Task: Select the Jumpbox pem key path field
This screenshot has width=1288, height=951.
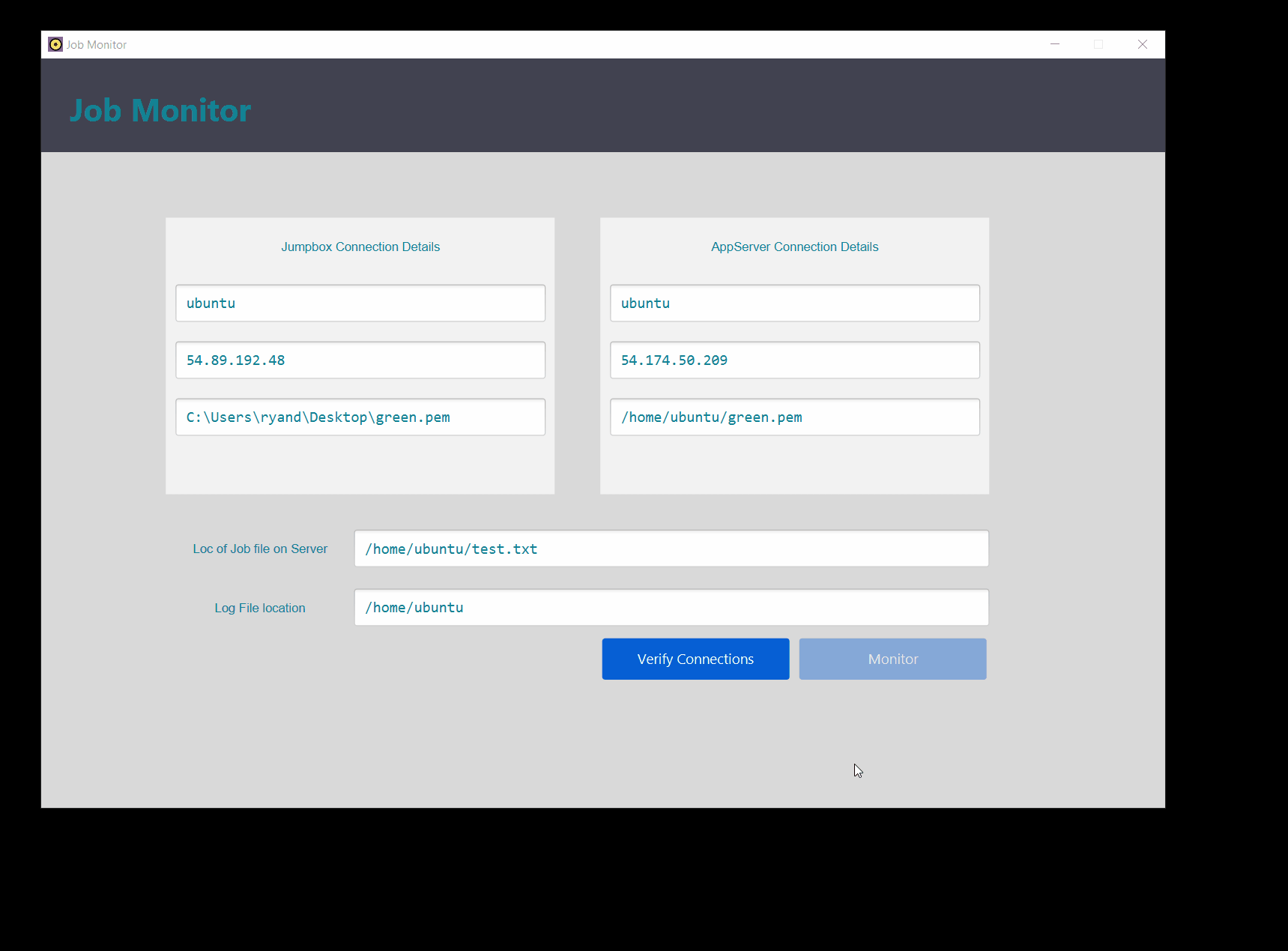Action: point(360,417)
